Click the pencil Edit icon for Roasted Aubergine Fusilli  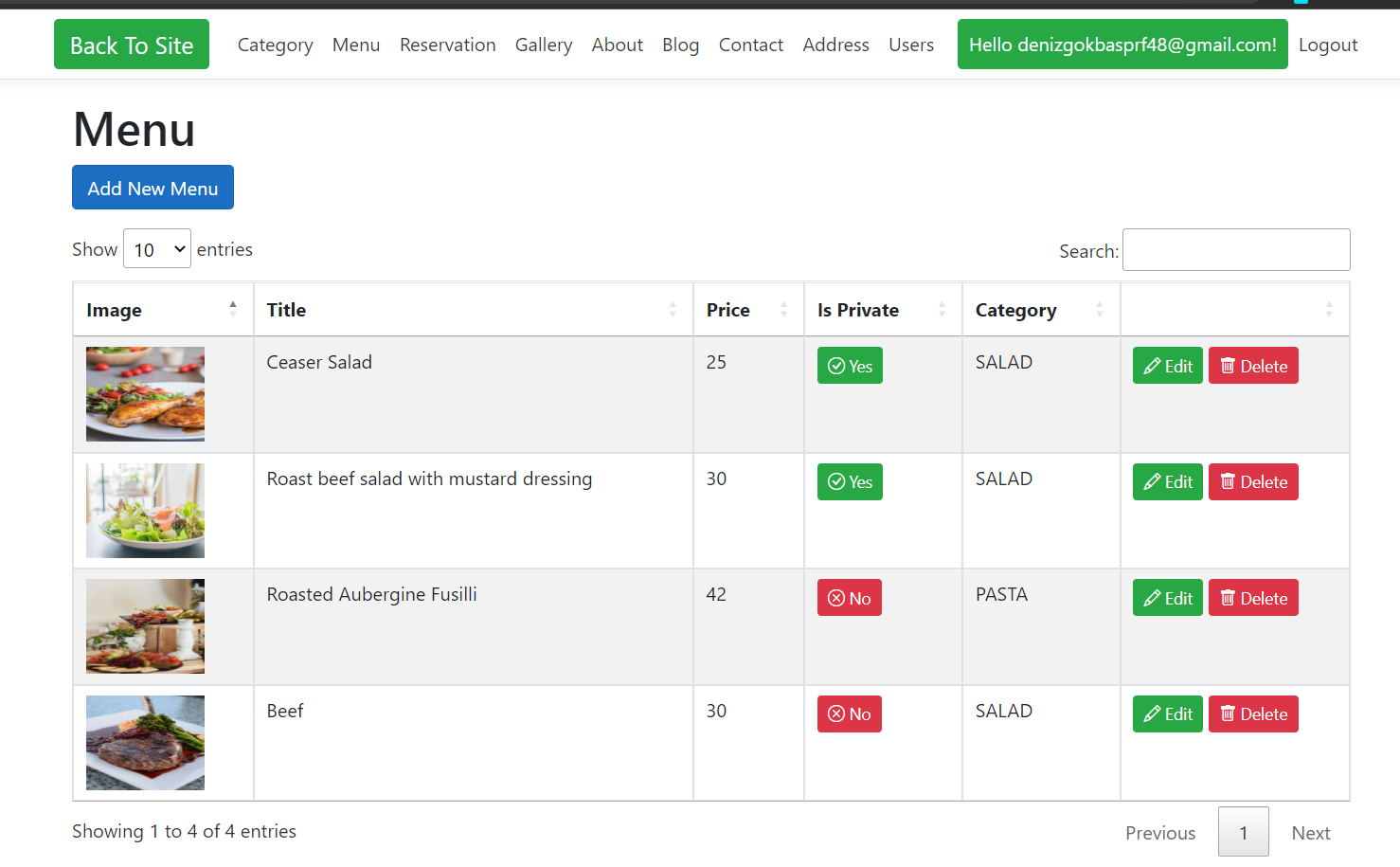pos(1152,599)
